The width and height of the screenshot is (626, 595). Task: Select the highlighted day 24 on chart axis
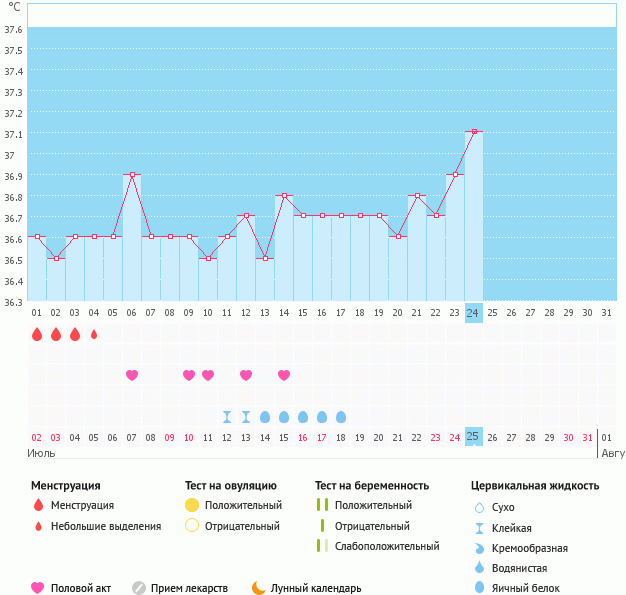(x=473, y=313)
